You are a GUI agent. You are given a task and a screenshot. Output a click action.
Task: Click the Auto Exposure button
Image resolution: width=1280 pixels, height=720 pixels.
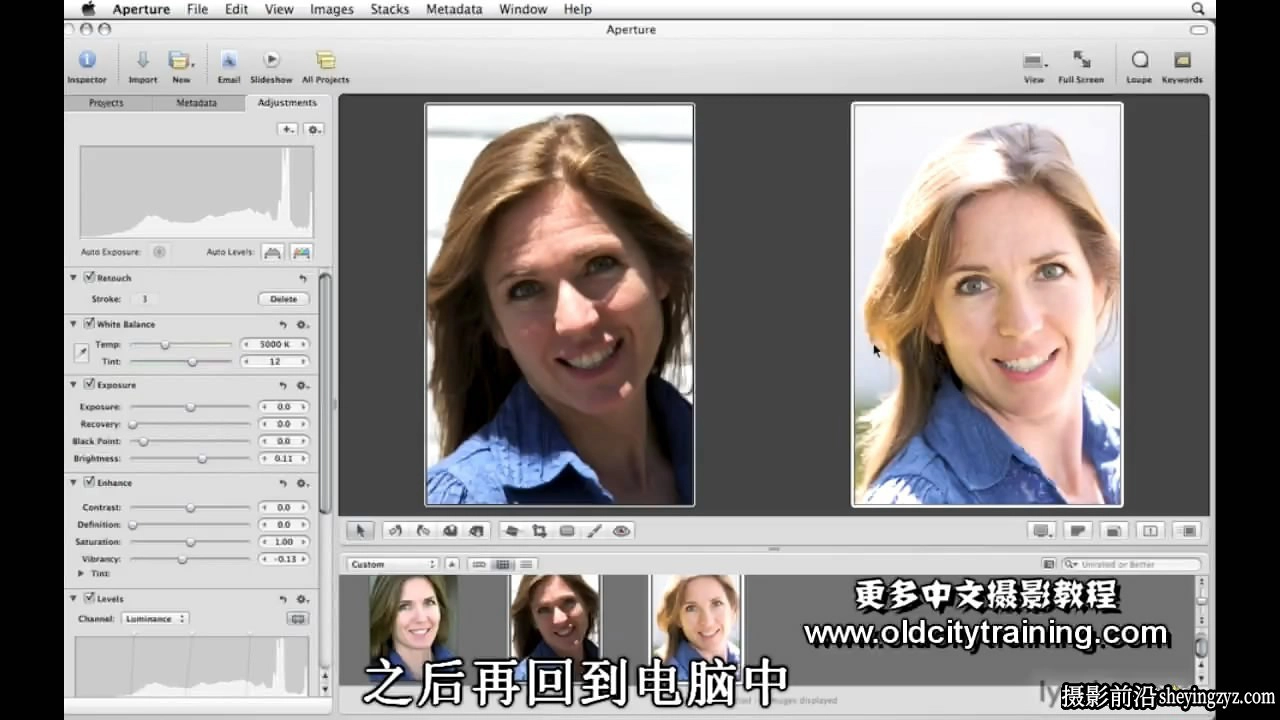[159, 252]
